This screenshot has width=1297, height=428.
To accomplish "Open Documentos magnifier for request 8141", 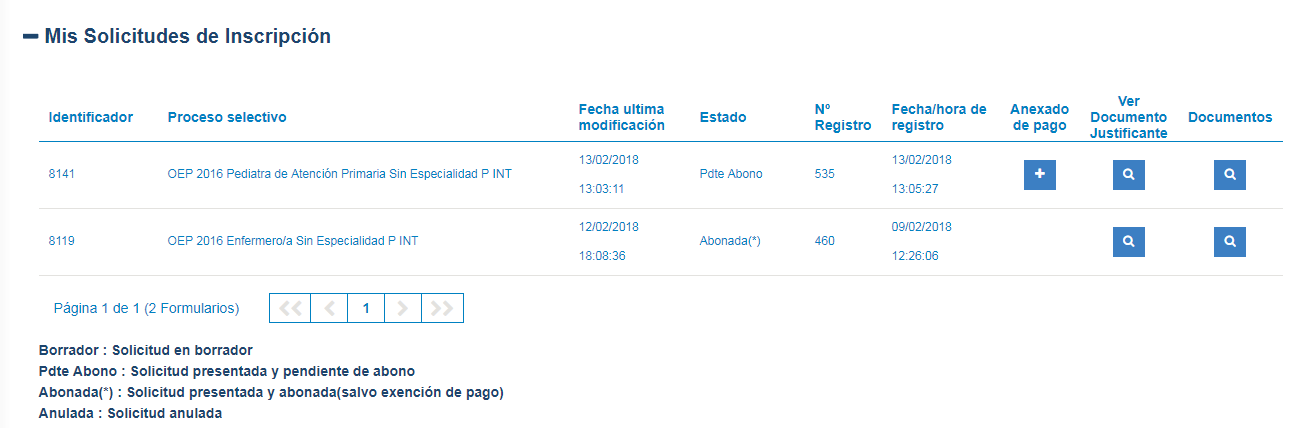I will 1230,174.
